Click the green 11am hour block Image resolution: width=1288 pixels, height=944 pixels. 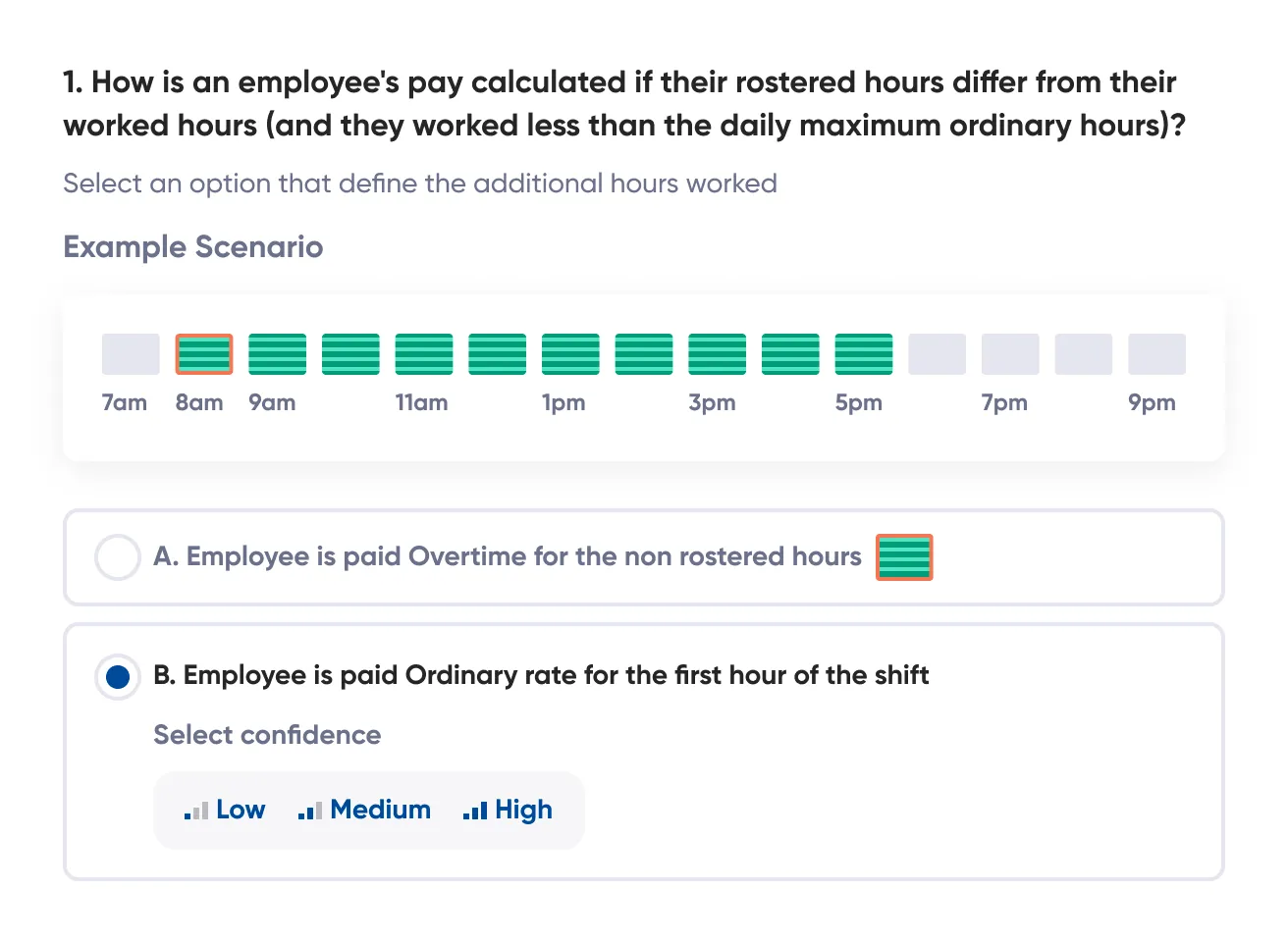tap(424, 354)
